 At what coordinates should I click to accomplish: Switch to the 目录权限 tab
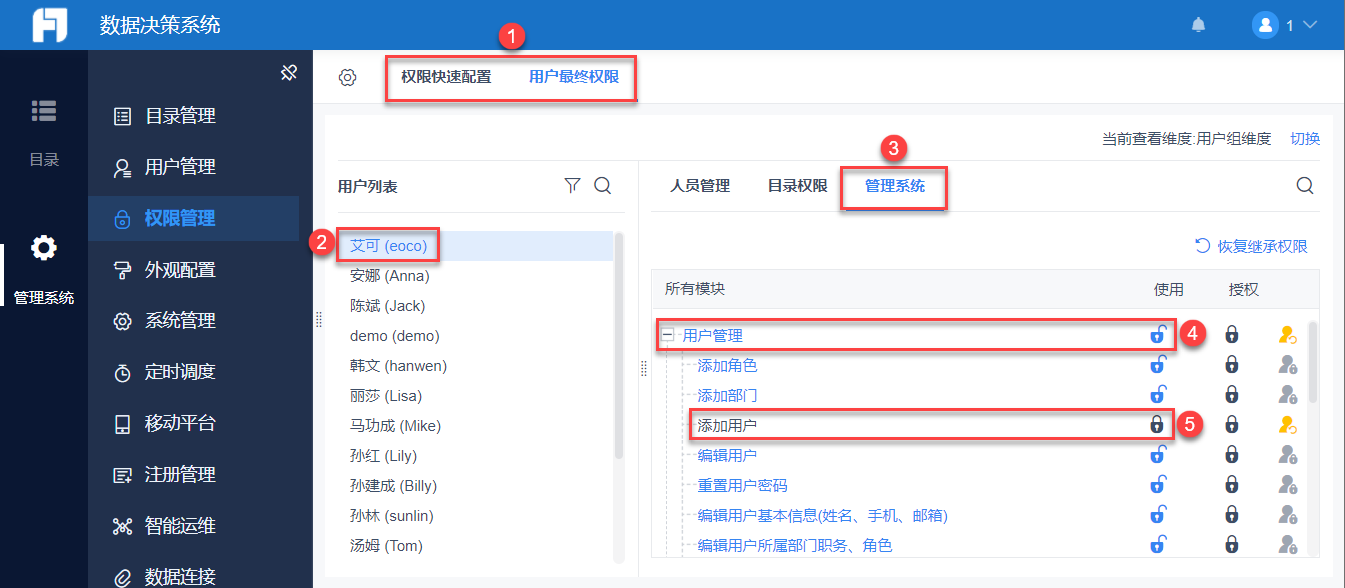coord(797,186)
